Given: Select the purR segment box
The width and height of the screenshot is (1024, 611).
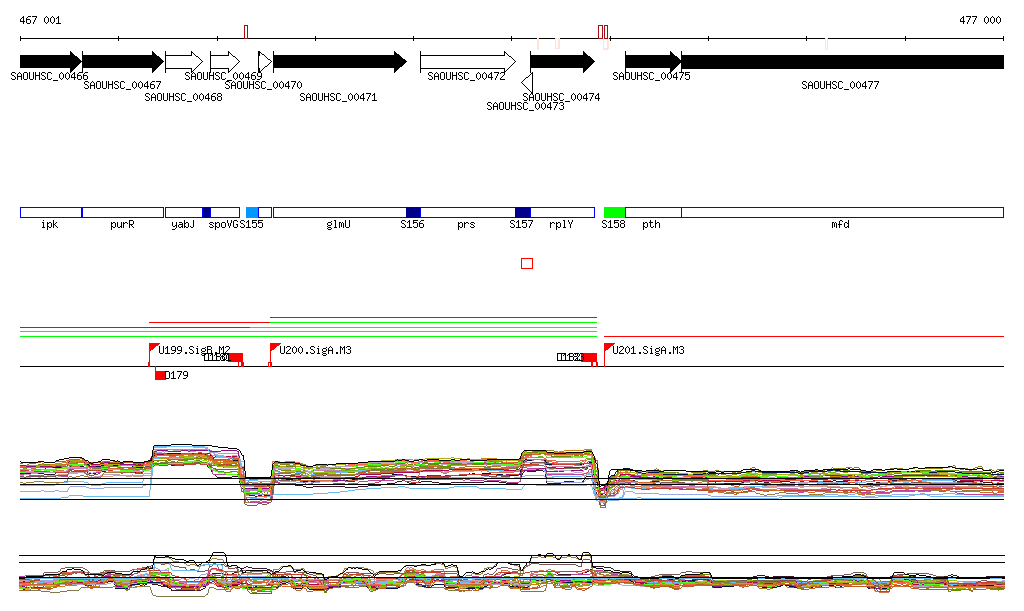Looking at the screenshot, I should [123, 213].
